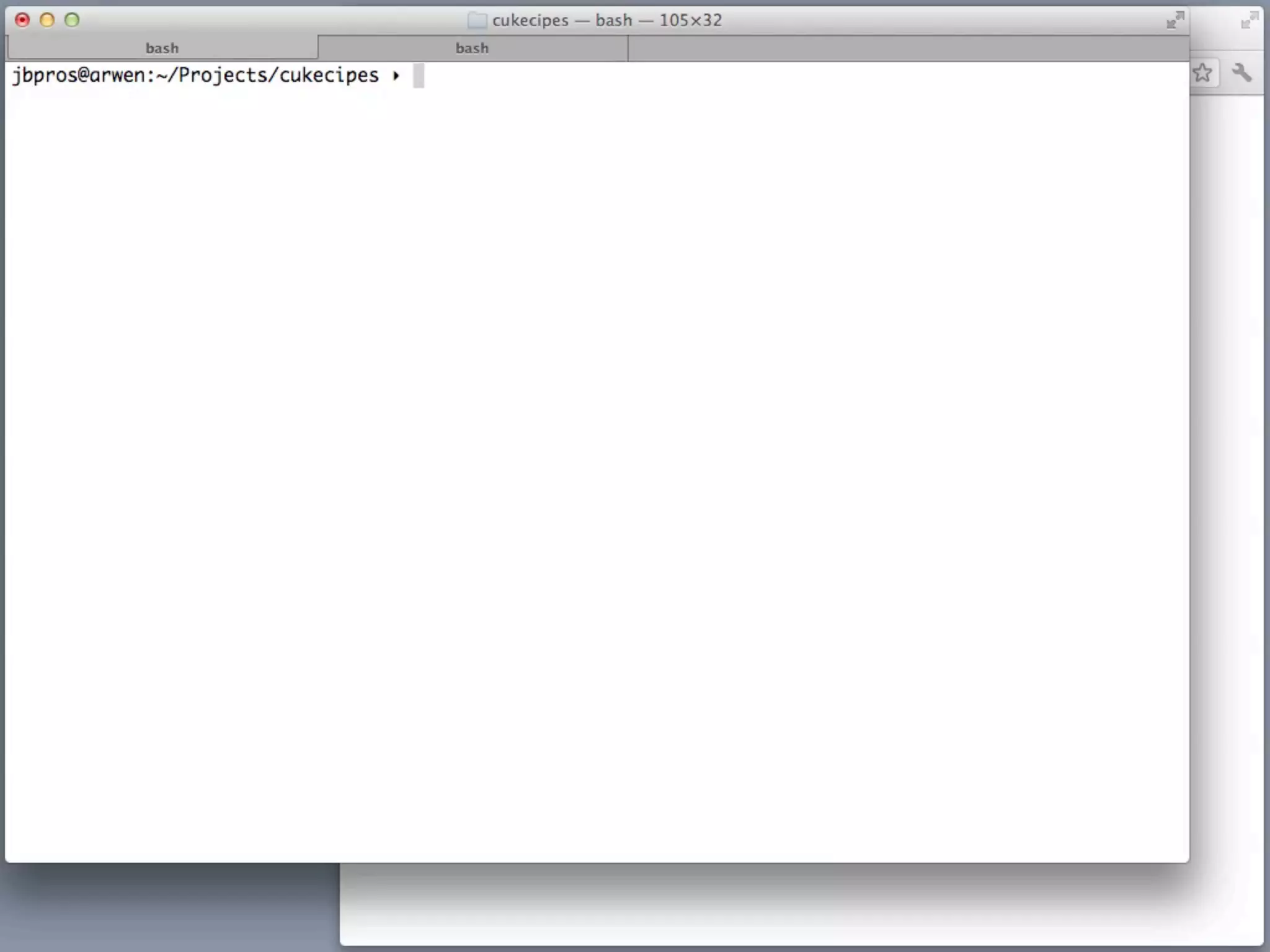Click the red close window button
The height and width of the screenshot is (952, 1270).
pyautogui.click(x=22, y=20)
